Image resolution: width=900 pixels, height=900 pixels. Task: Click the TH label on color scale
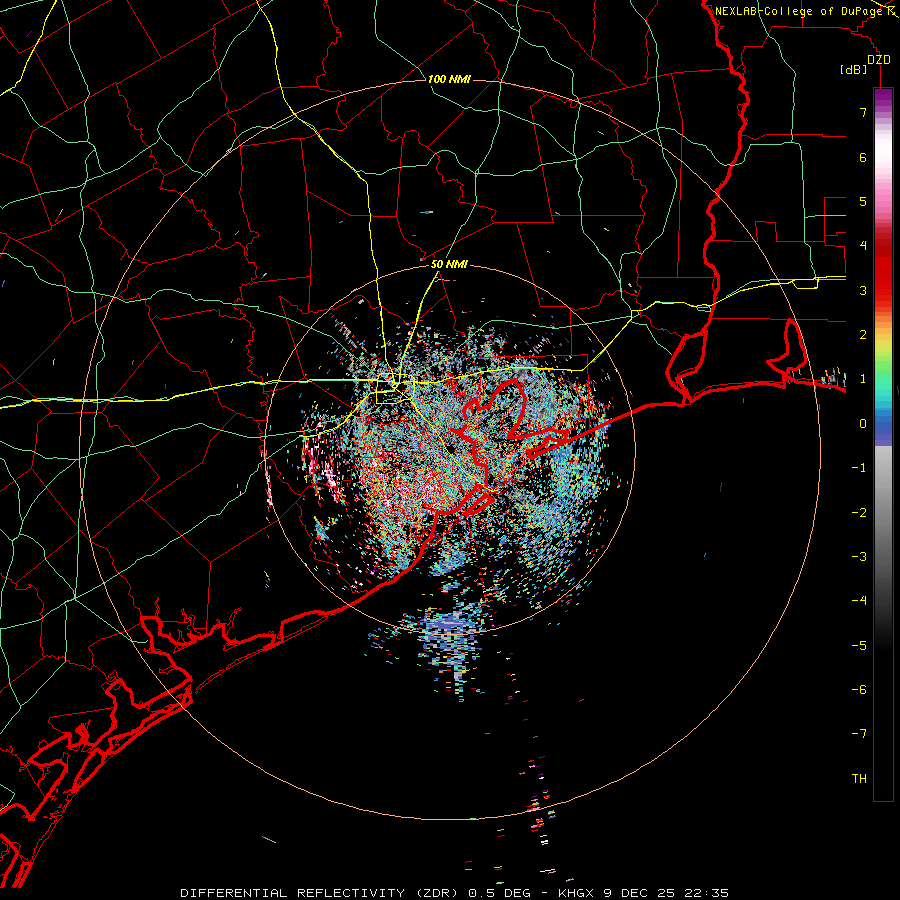pyautogui.click(x=859, y=778)
